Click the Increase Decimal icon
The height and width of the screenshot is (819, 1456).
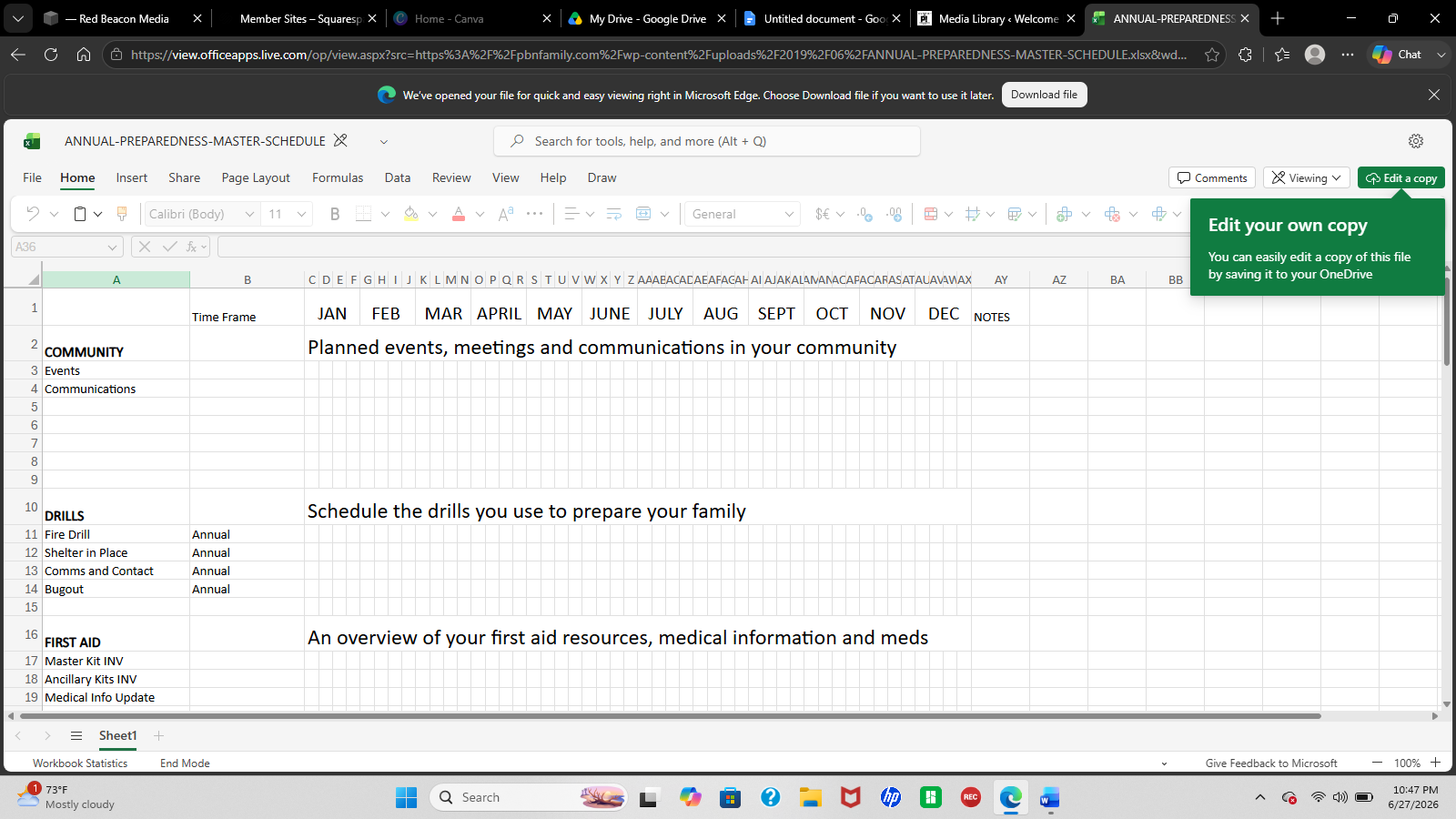pyautogui.click(x=895, y=214)
